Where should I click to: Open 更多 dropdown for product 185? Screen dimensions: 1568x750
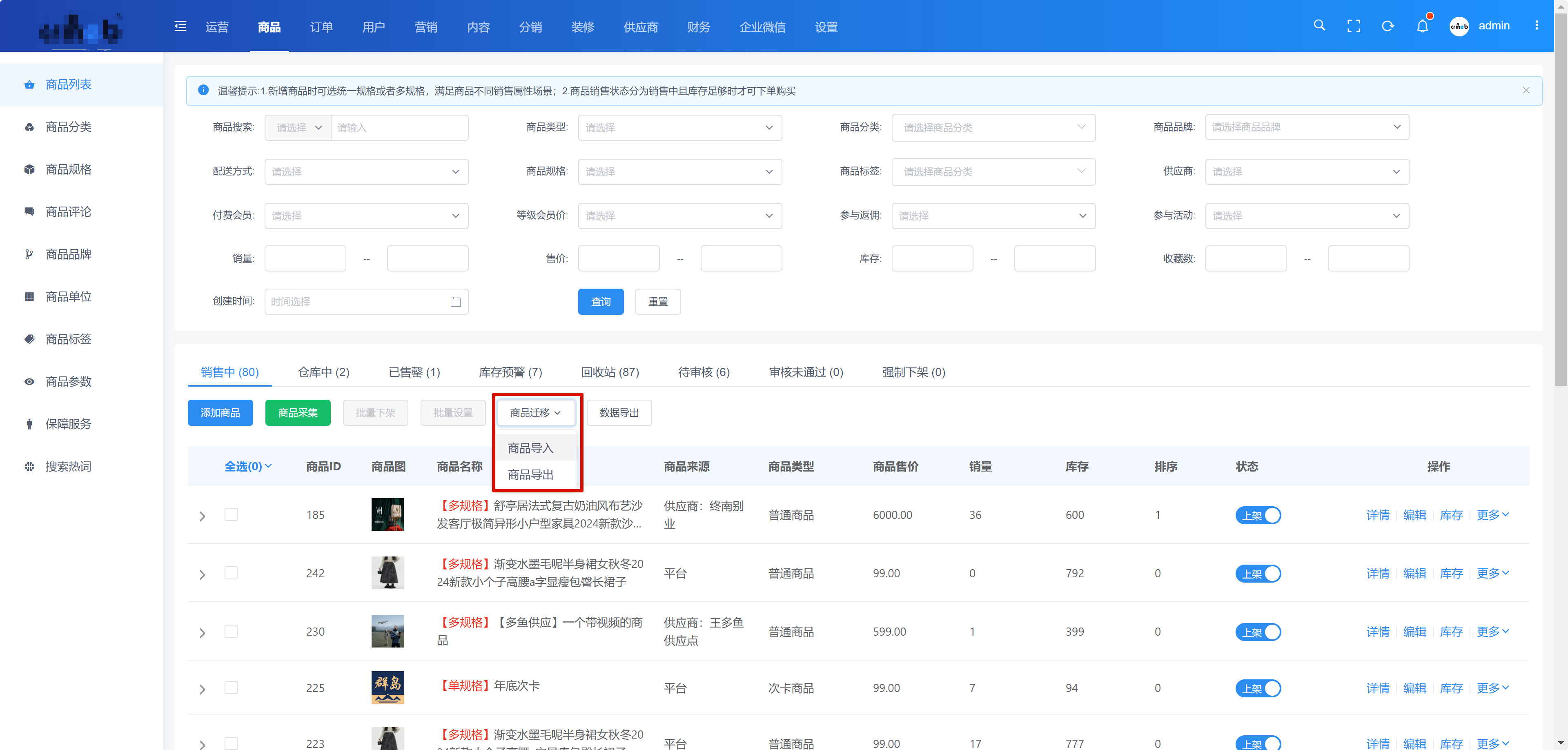tap(1492, 515)
